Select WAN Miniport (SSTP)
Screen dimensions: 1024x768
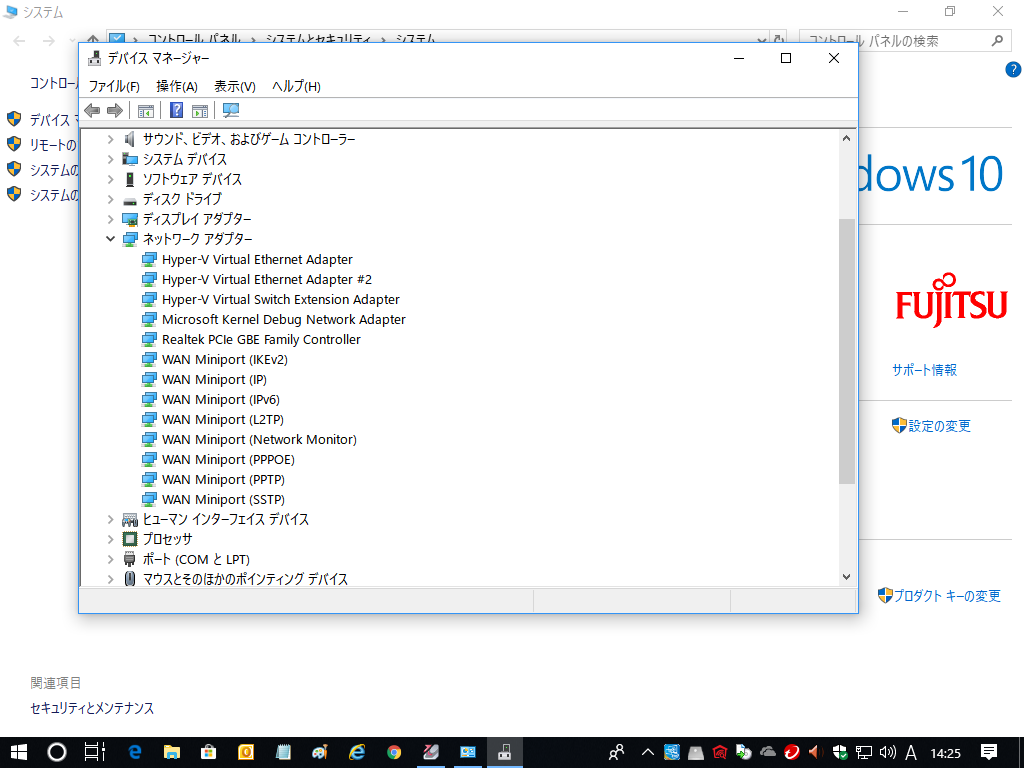(x=223, y=500)
